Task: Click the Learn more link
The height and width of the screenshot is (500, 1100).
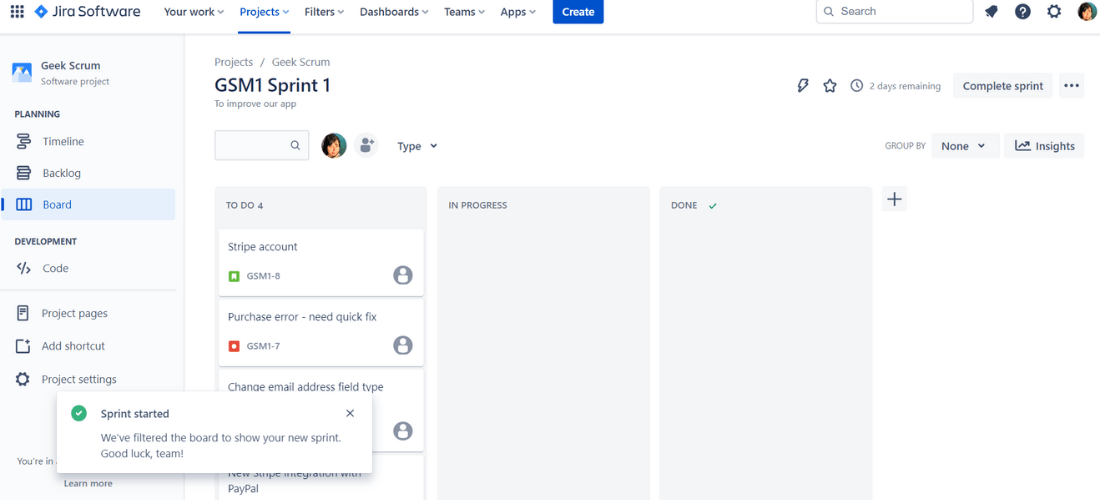Action: coord(88,483)
